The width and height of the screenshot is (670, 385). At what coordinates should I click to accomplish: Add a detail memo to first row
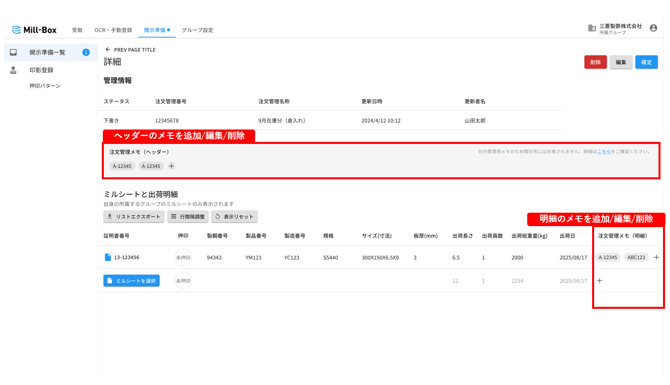pos(656,257)
